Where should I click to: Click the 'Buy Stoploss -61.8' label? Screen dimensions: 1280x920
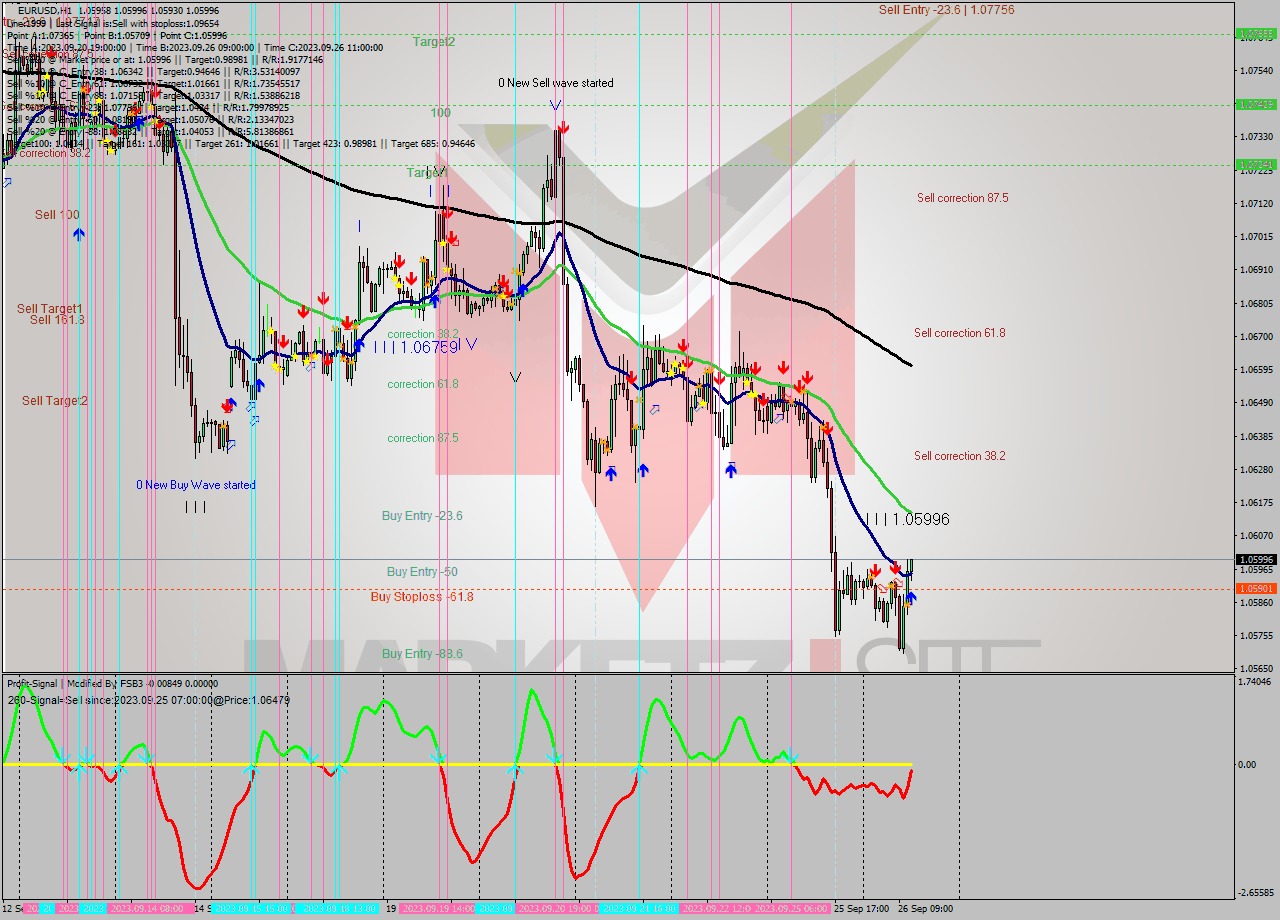pos(424,598)
